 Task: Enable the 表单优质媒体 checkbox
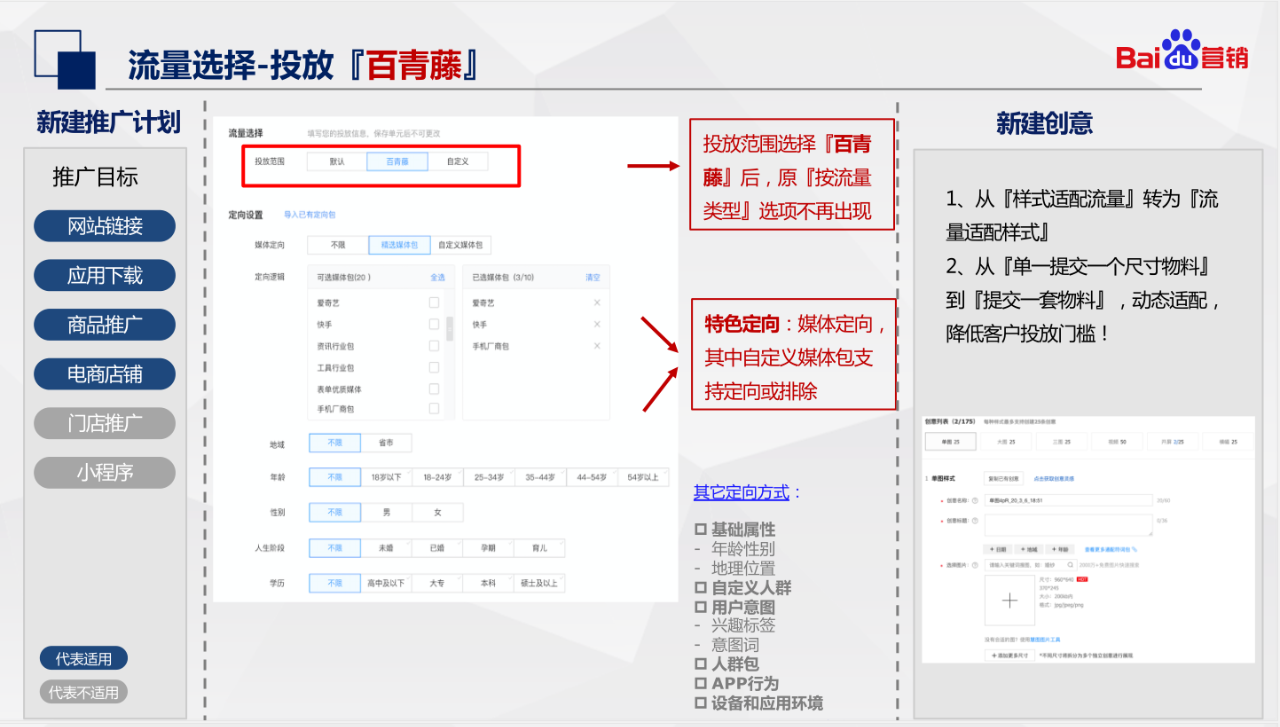click(434, 389)
